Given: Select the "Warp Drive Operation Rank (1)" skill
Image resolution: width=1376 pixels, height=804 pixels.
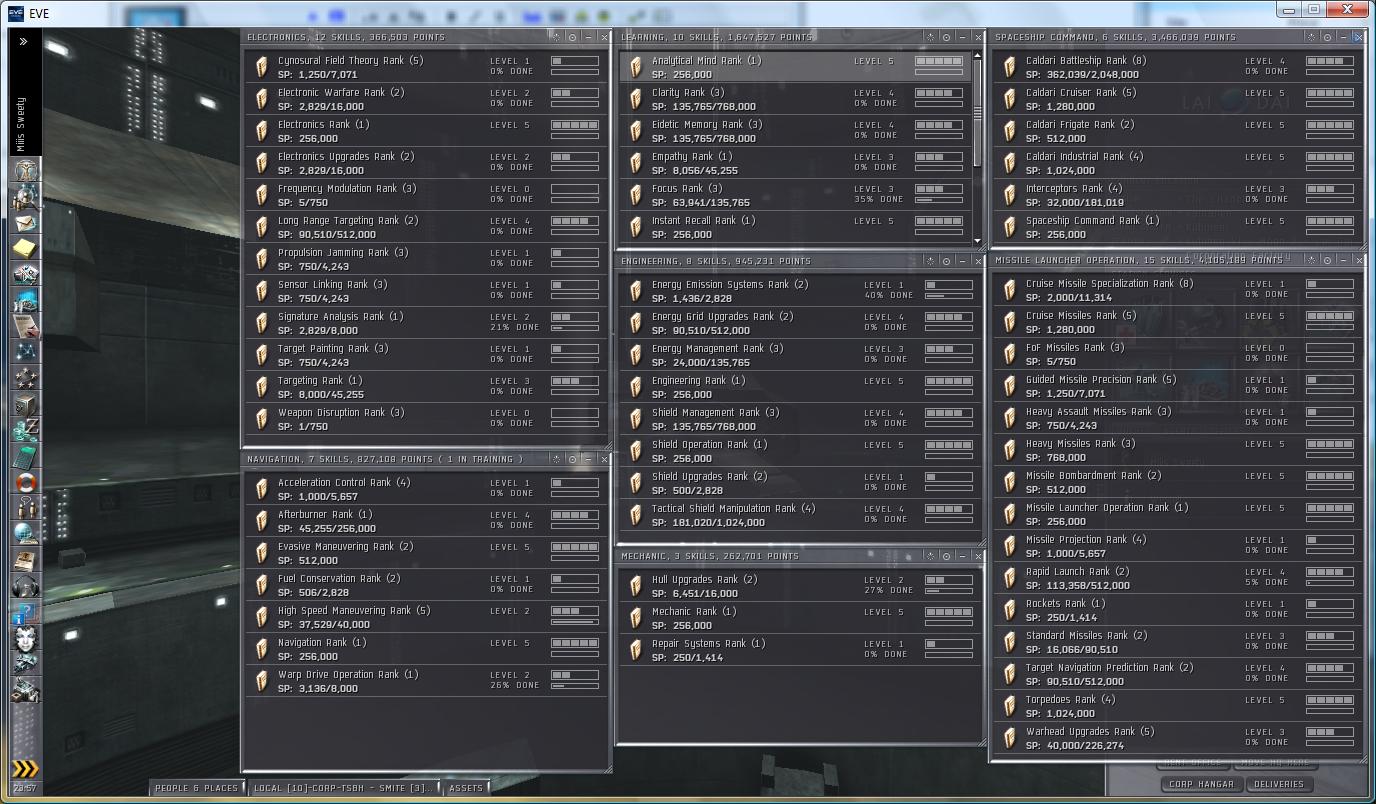Looking at the screenshot, I should pyautogui.click(x=427, y=681).
